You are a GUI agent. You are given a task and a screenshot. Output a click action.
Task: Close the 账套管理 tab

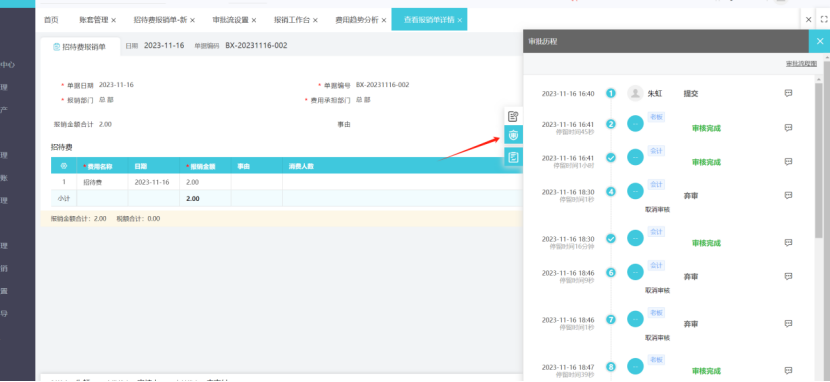(113, 20)
